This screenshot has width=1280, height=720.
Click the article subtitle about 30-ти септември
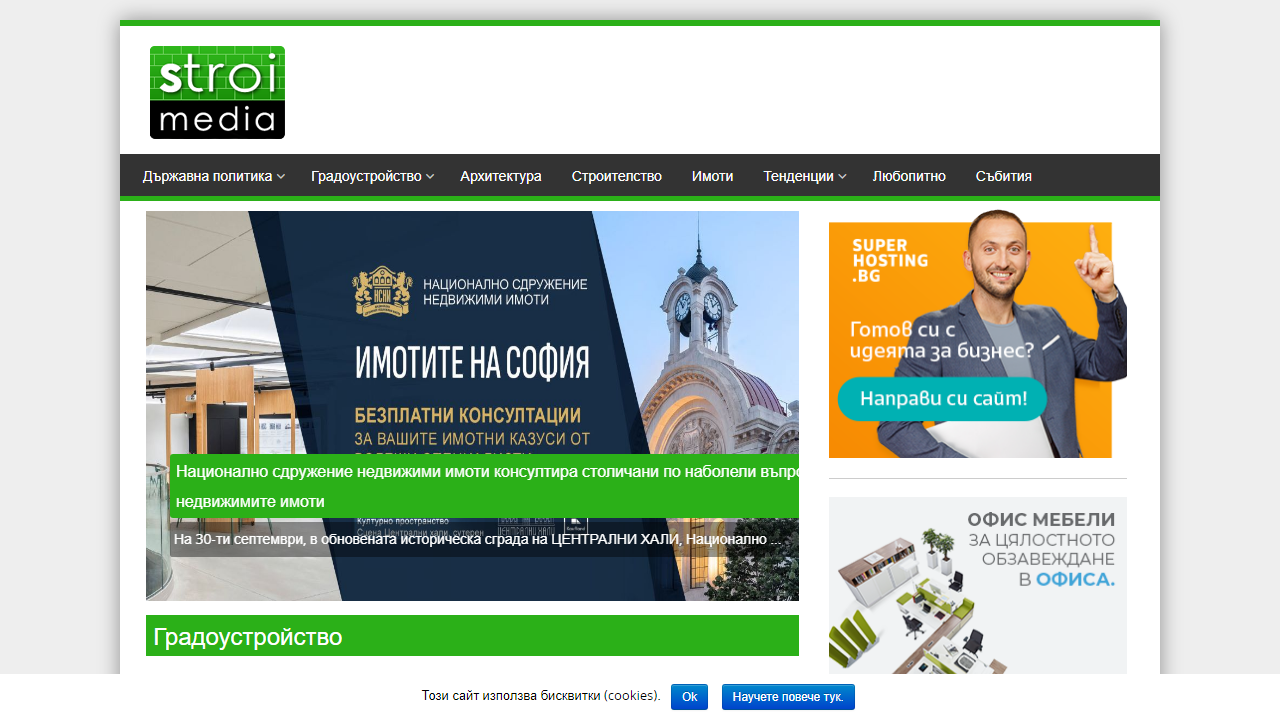(x=470, y=539)
